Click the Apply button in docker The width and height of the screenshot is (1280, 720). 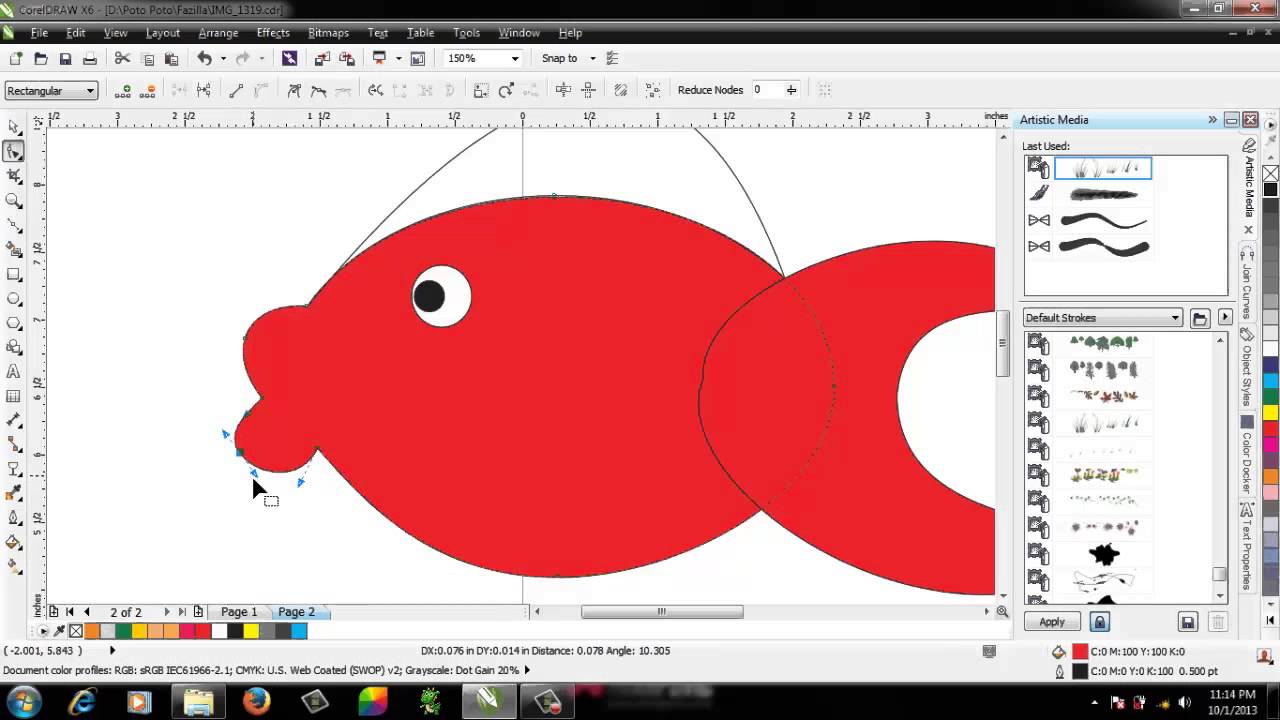coord(1051,622)
